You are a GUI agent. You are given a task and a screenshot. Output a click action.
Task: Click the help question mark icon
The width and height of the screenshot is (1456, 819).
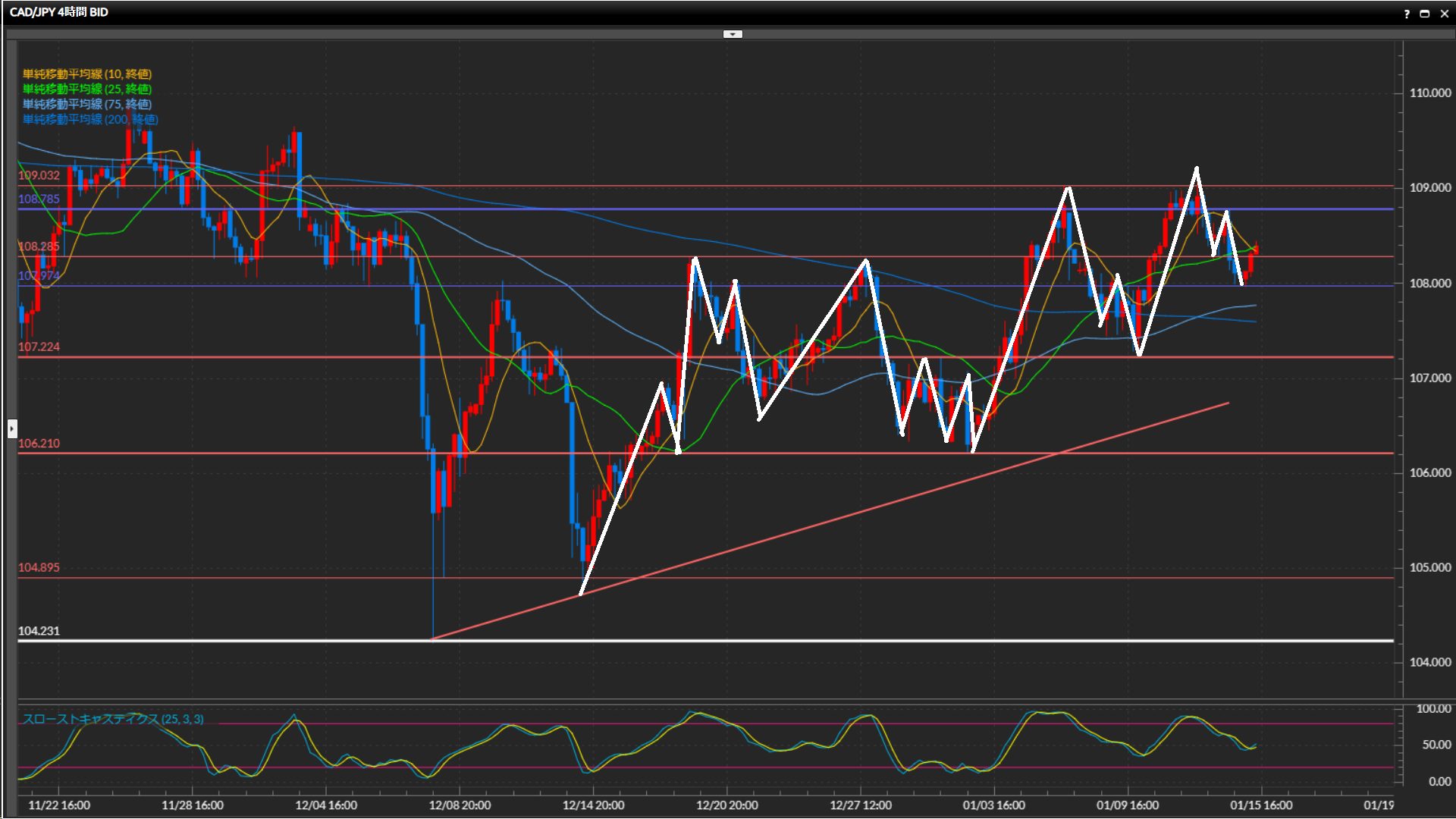pos(1407,14)
